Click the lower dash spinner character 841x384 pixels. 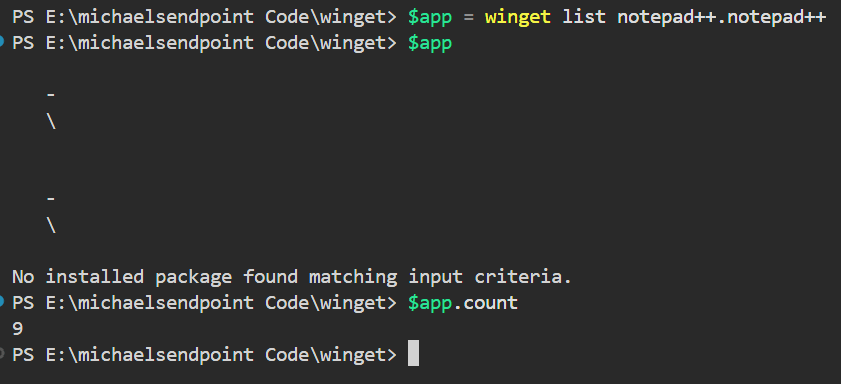(51, 199)
